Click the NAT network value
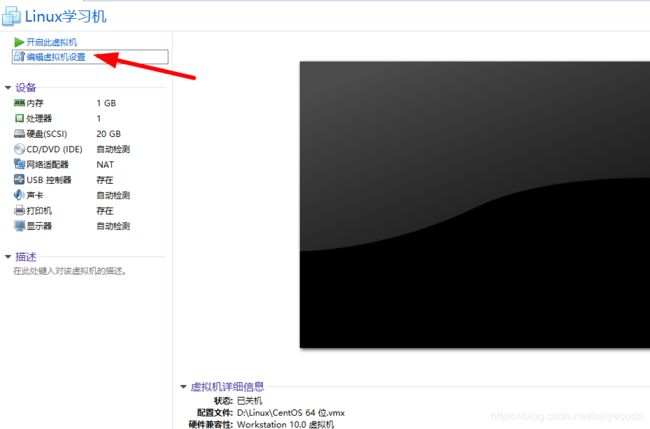The image size is (650, 429). click(x=105, y=165)
